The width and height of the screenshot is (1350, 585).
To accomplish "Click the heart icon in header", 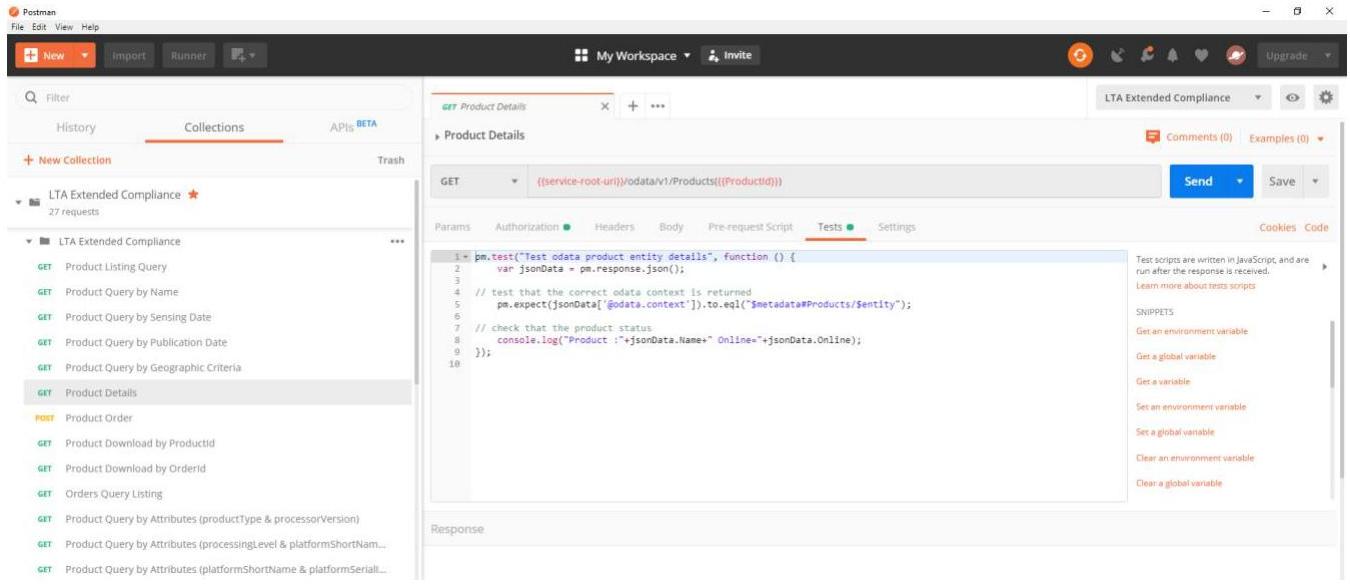I will [1202, 56].
